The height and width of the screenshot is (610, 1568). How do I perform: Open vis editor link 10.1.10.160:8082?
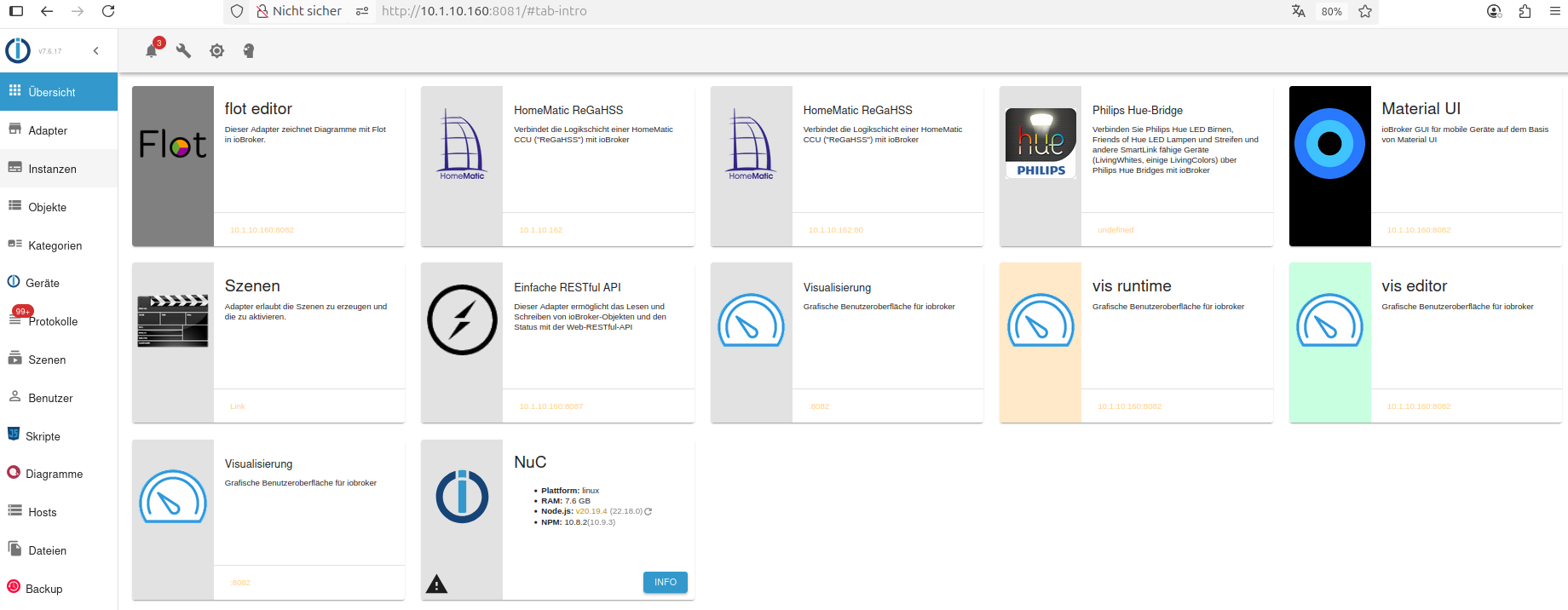pos(1418,406)
